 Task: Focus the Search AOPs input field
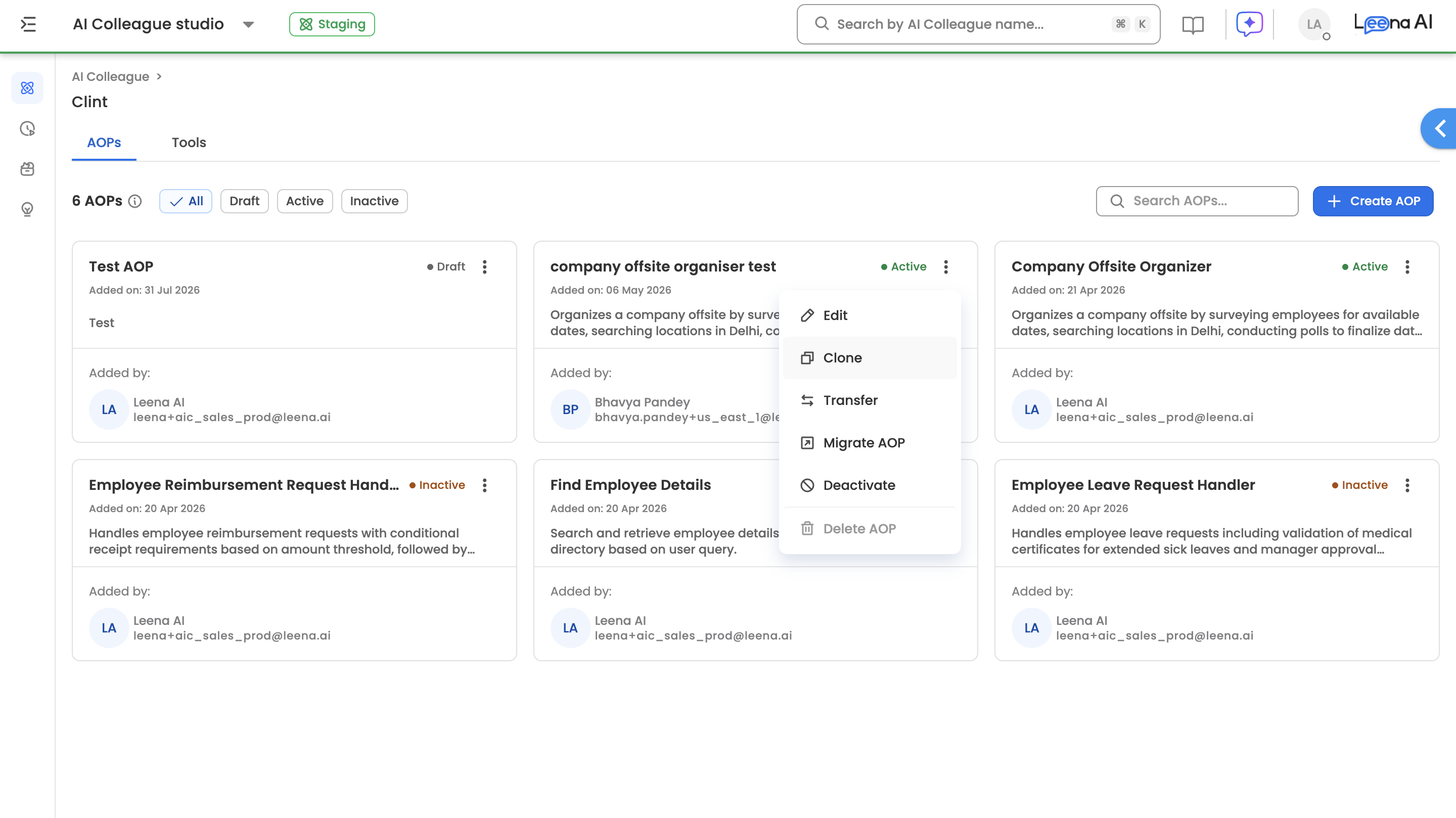click(x=1197, y=201)
